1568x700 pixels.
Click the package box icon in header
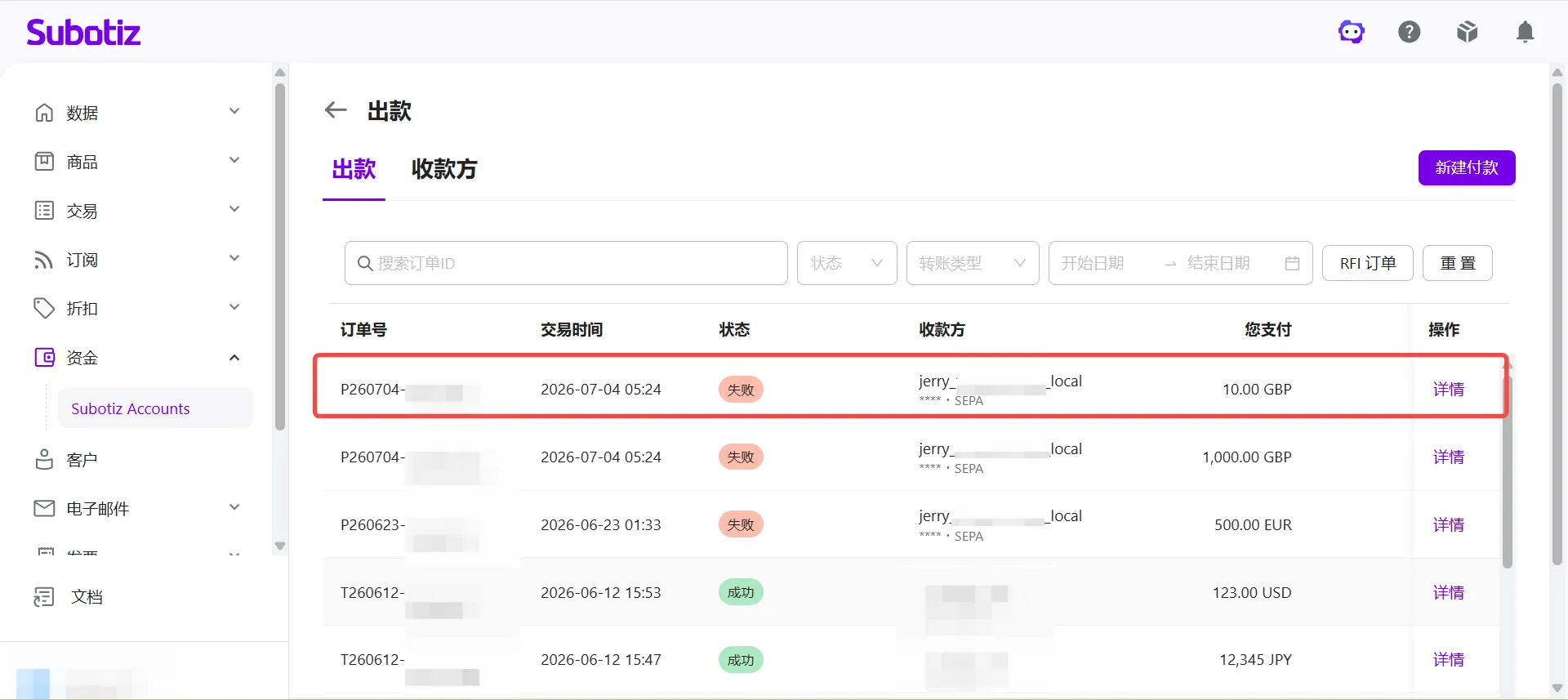[1467, 32]
